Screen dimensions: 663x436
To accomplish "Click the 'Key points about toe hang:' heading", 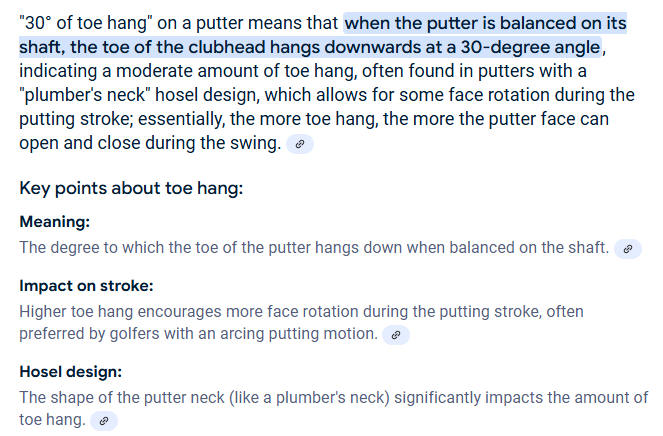I will pyautogui.click(x=131, y=188).
